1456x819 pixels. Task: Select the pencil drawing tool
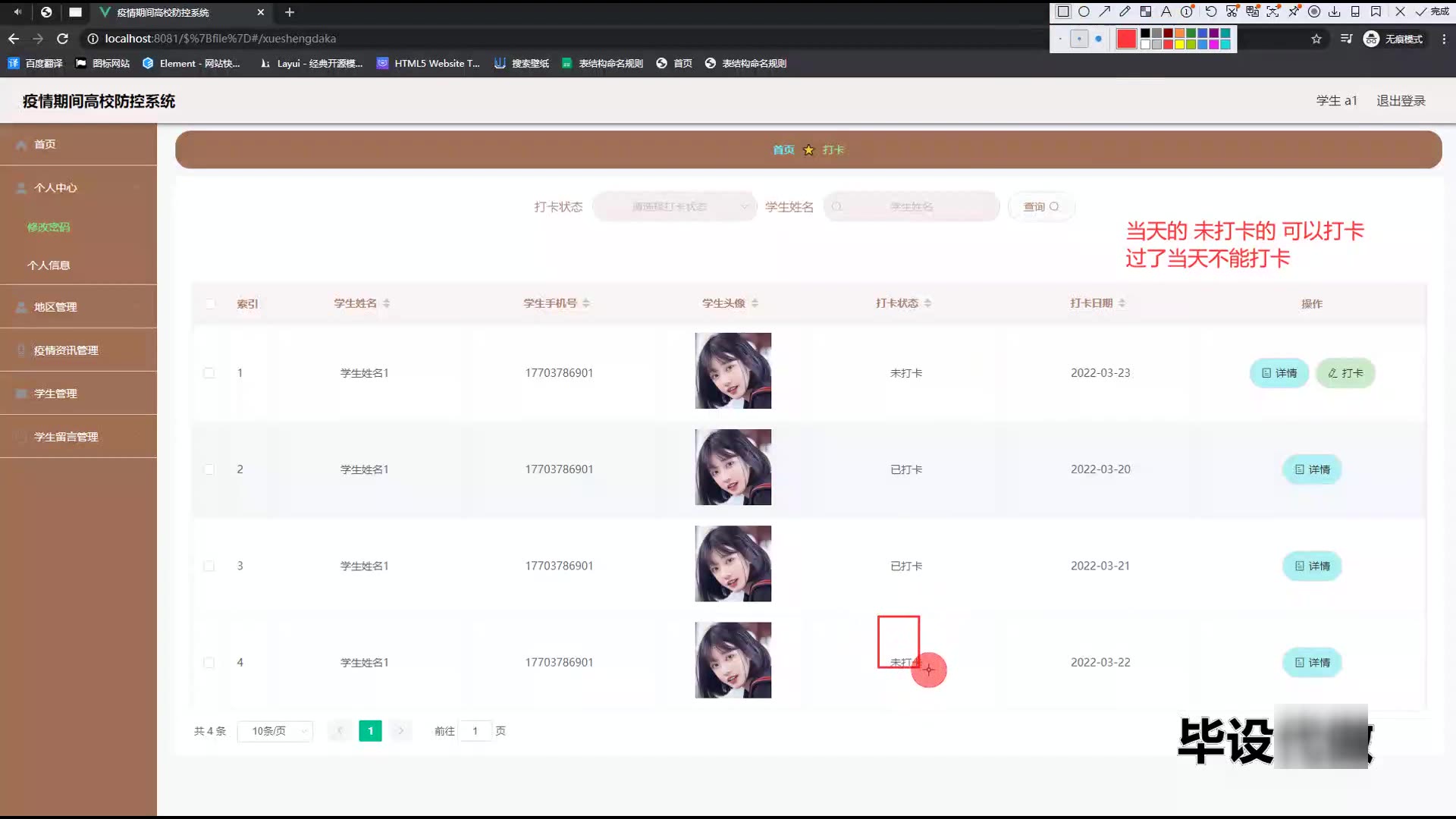(x=1125, y=11)
